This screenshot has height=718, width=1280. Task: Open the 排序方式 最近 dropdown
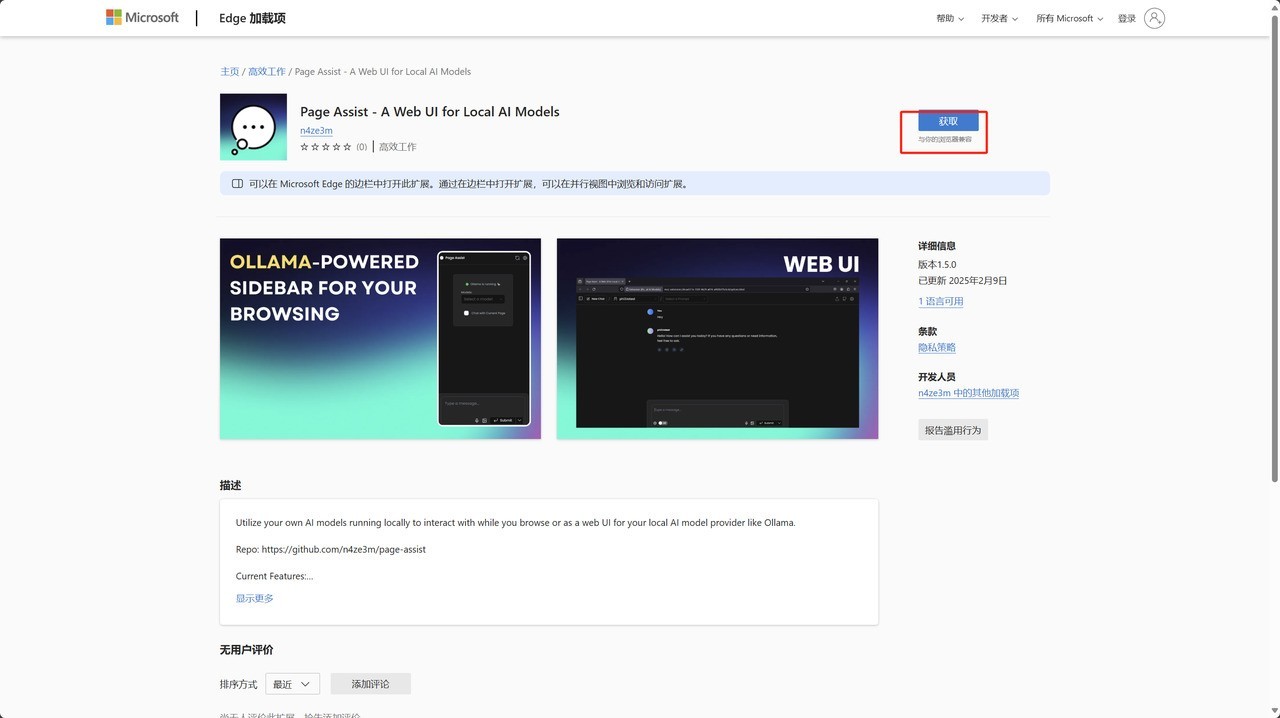(293, 684)
